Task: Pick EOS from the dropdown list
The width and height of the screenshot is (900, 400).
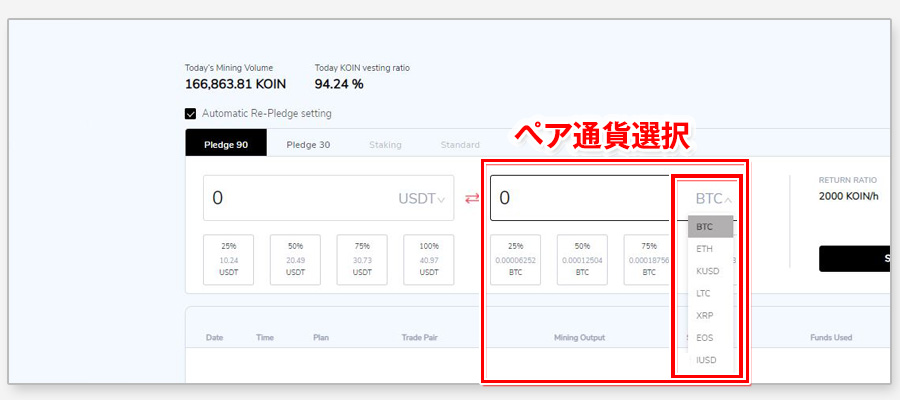Action: pyautogui.click(x=705, y=337)
